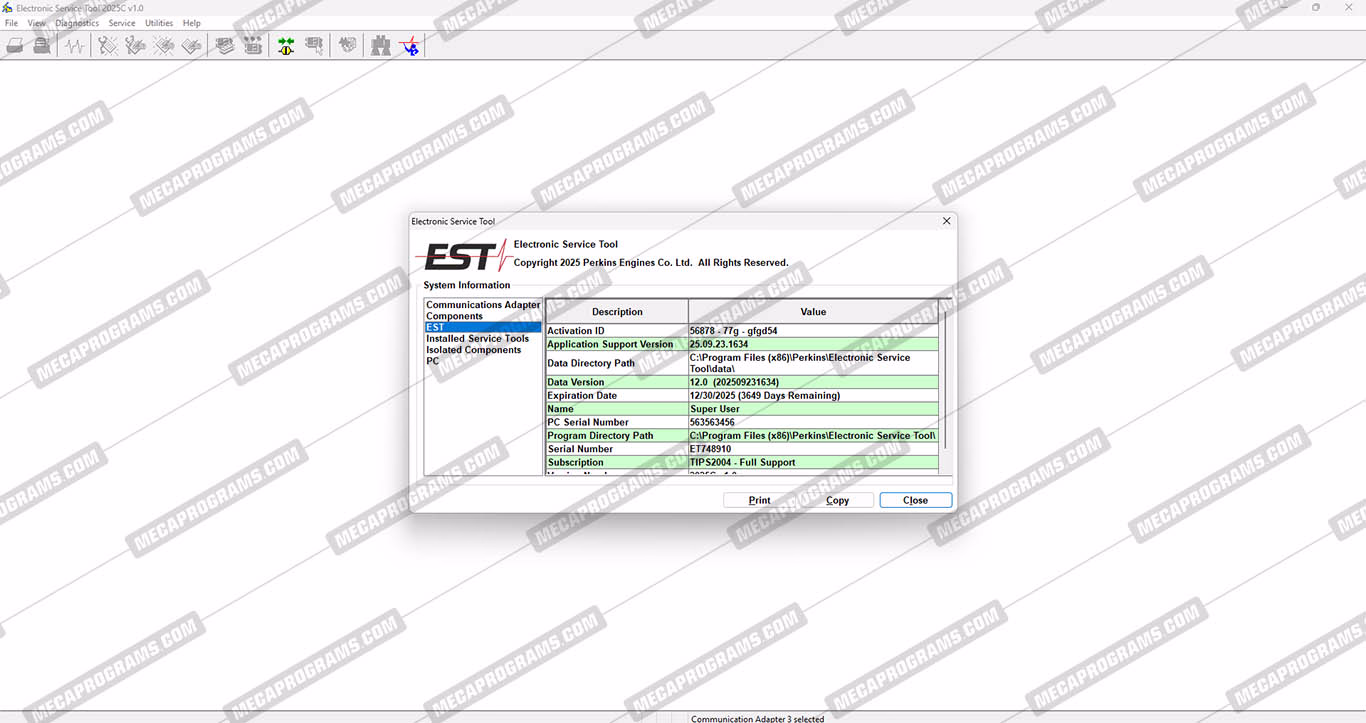1366x723 pixels.
Task: Click the green arrows Connect/Disconnect toolbar icon
Action: click(286, 46)
